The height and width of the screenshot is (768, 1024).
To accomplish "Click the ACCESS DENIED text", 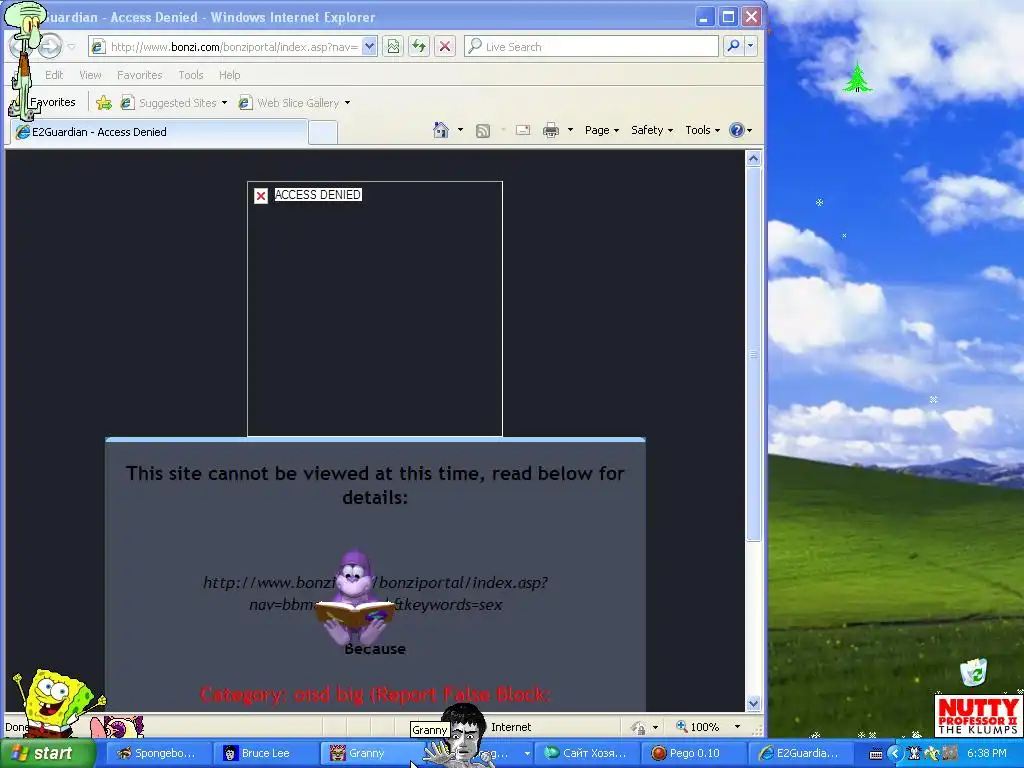I will point(317,195).
